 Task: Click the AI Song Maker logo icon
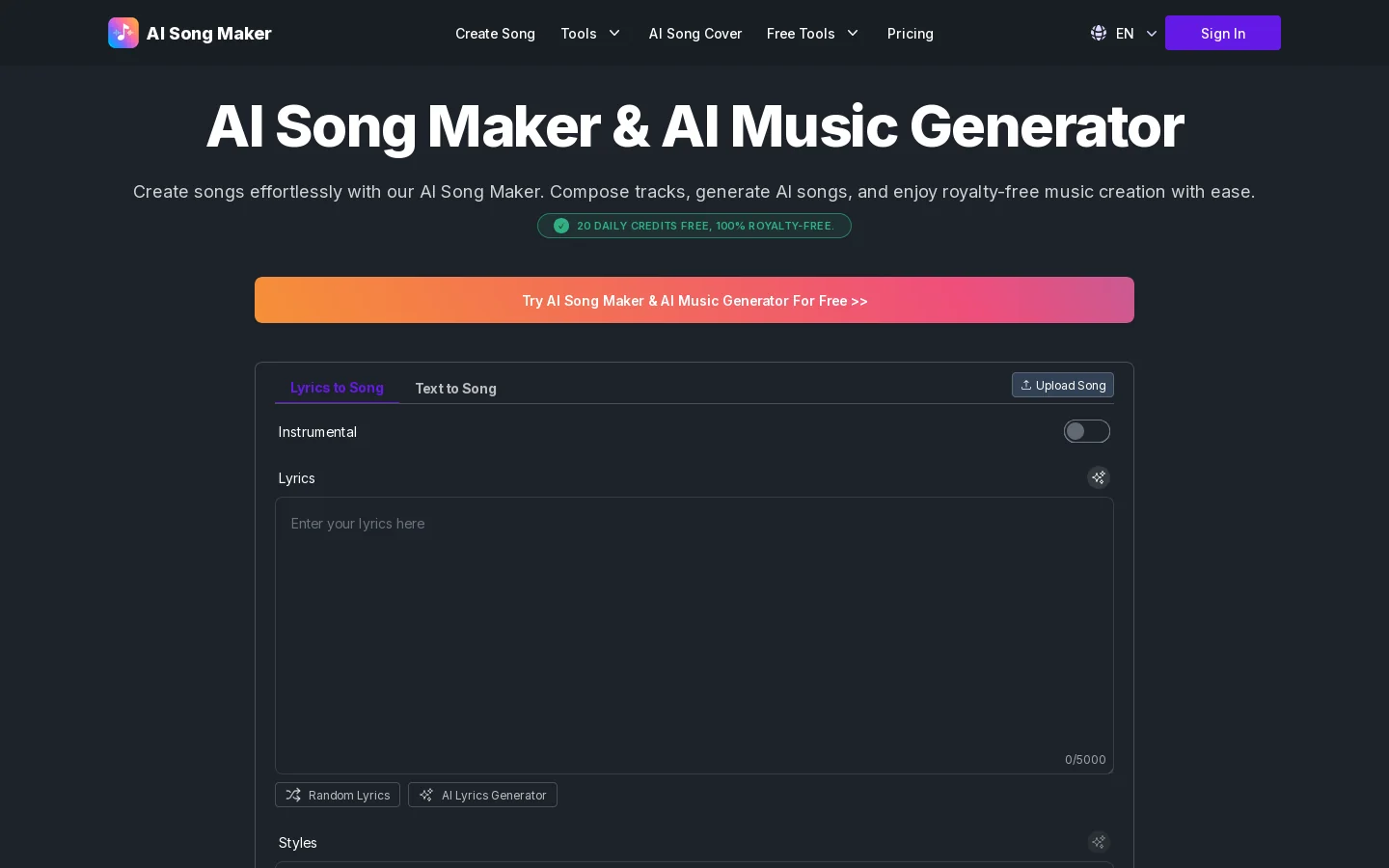(x=123, y=33)
